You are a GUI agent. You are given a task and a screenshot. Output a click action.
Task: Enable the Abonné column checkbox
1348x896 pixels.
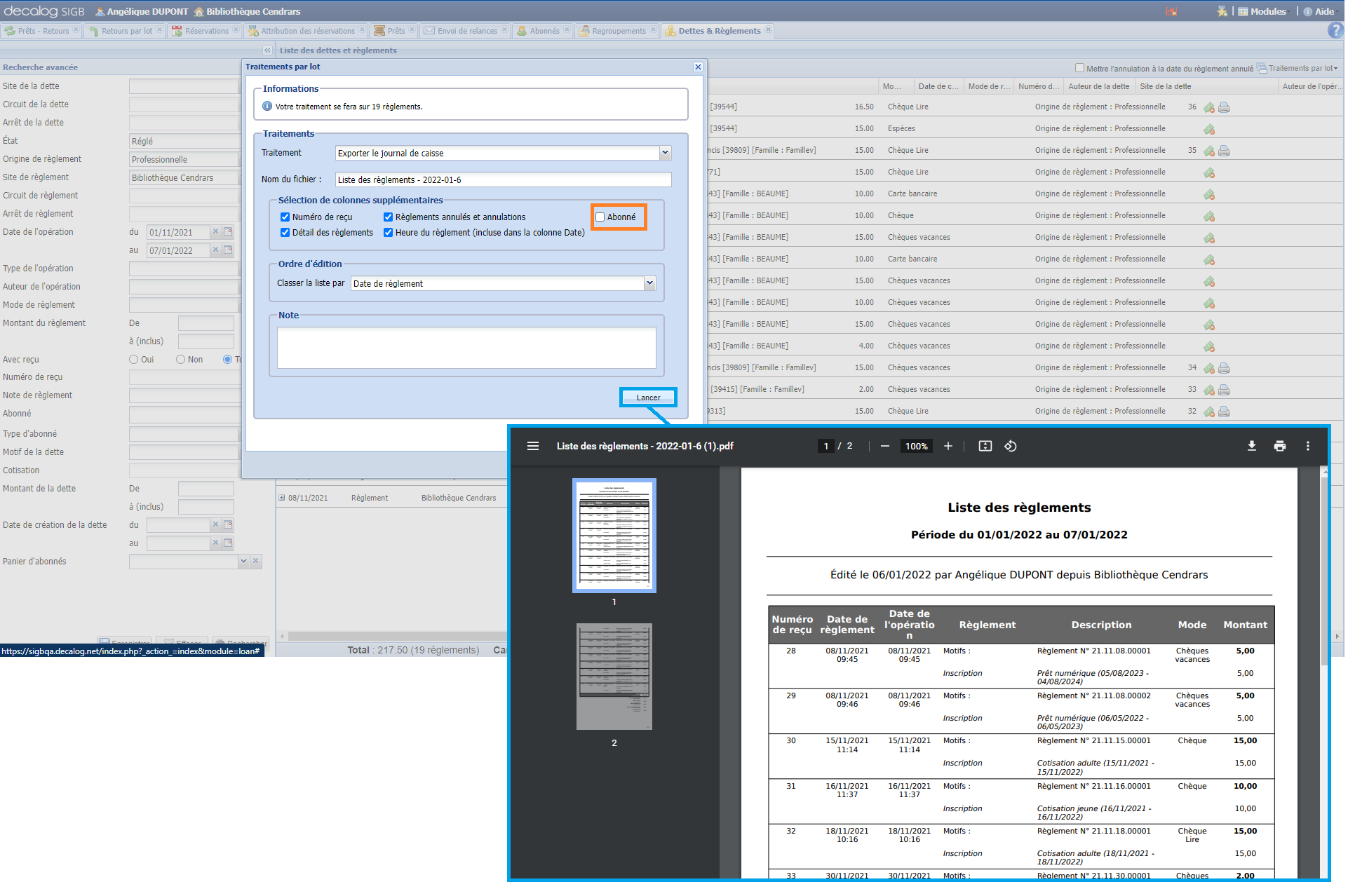point(600,217)
